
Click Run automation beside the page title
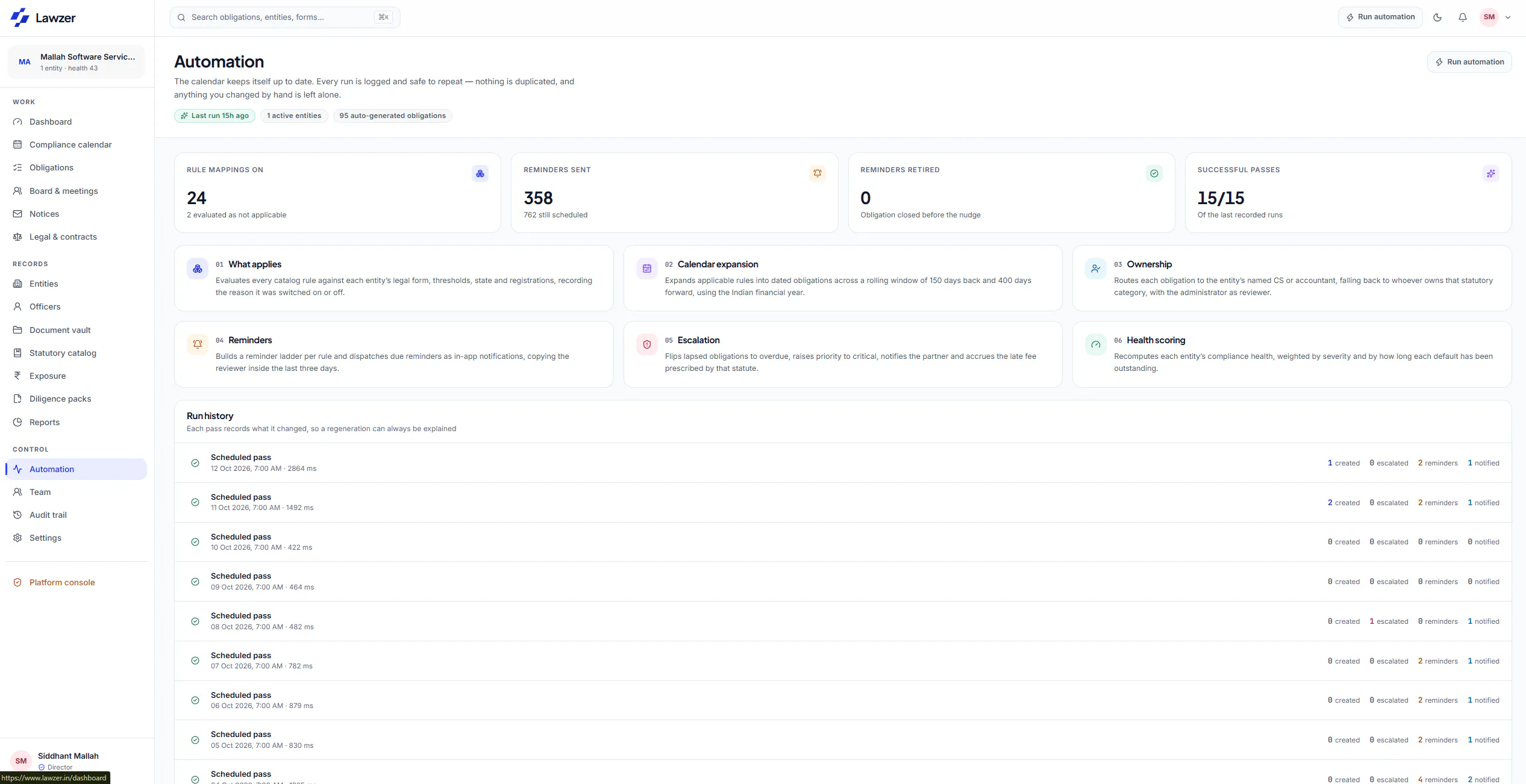click(1469, 62)
